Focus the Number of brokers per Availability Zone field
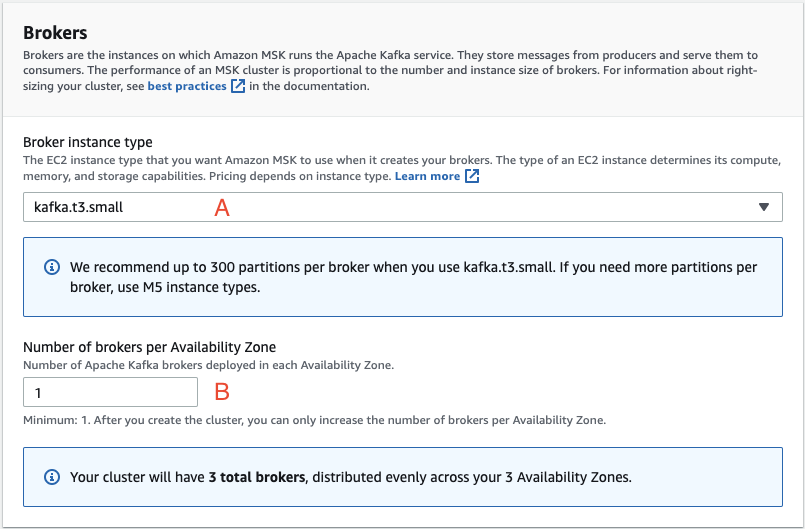805x529 pixels. (x=110, y=392)
